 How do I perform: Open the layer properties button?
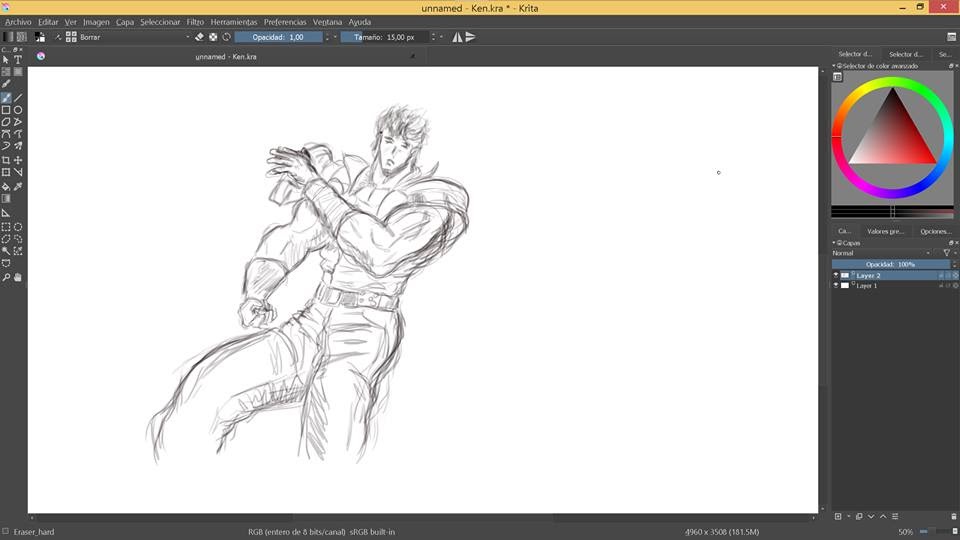tap(895, 516)
